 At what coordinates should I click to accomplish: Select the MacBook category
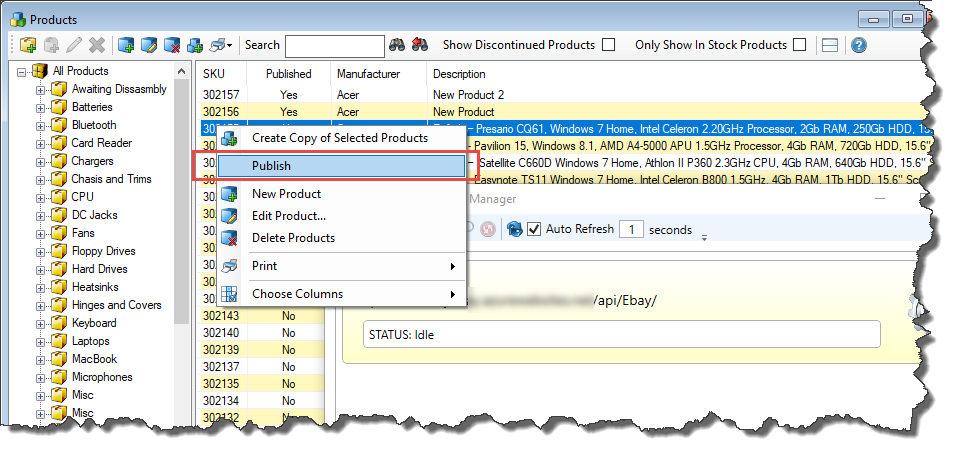94,359
